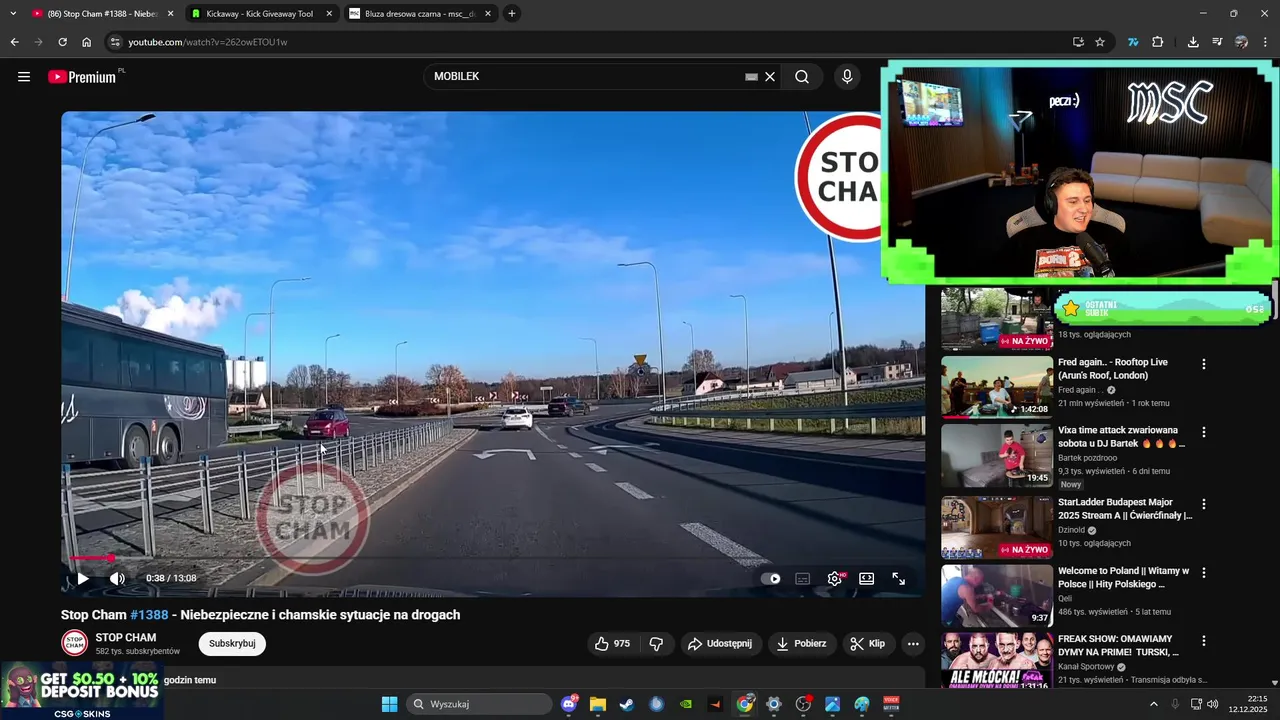Download video with Pobierz

(802, 644)
